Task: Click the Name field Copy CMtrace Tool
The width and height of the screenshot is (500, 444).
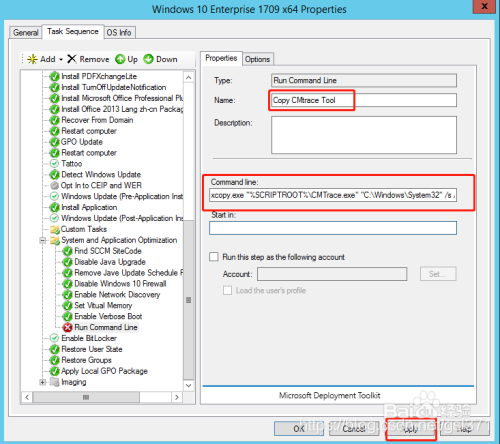Action: pyautogui.click(x=364, y=100)
